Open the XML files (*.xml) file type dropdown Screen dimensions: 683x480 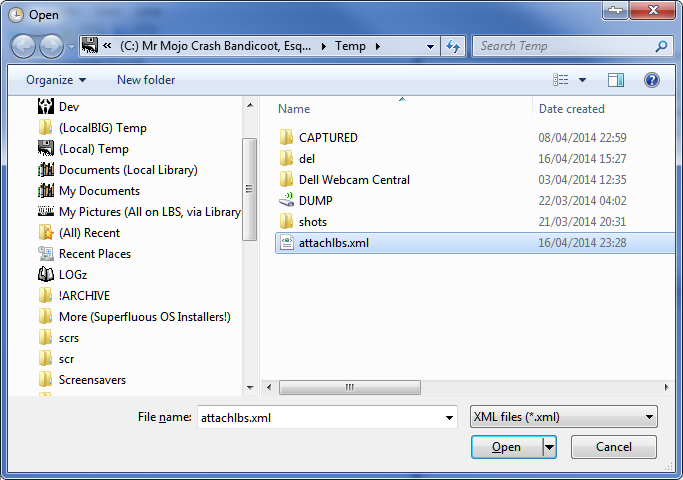[x=564, y=417]
